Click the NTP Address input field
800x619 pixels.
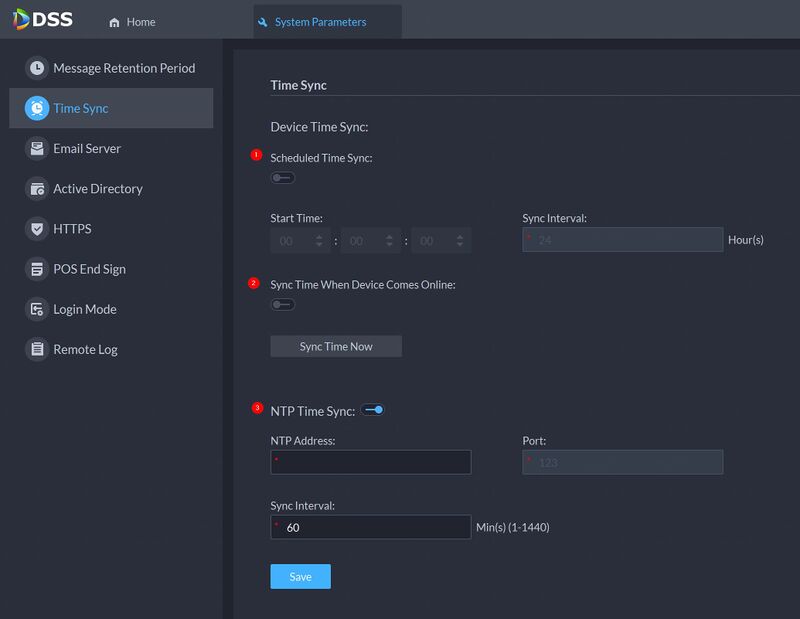[x=371, y=462]
